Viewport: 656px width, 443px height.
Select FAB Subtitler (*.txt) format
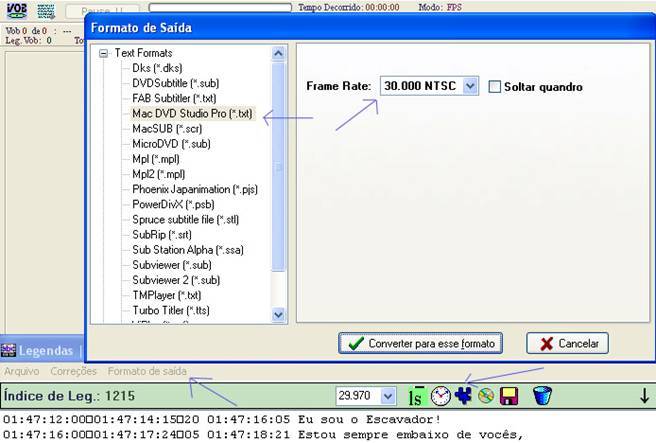(174, 98)
